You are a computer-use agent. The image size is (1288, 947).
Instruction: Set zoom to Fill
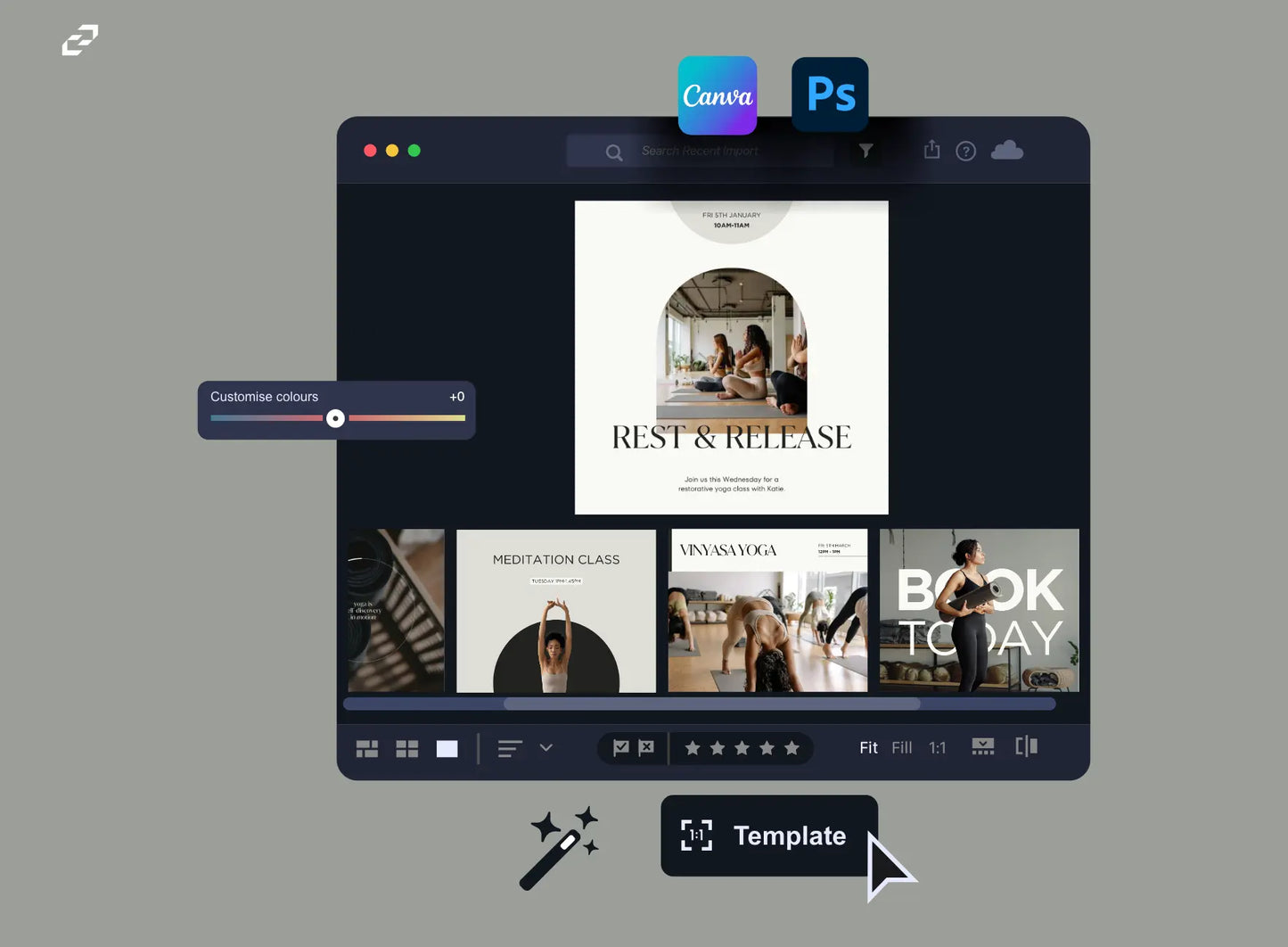pos(901,747)
